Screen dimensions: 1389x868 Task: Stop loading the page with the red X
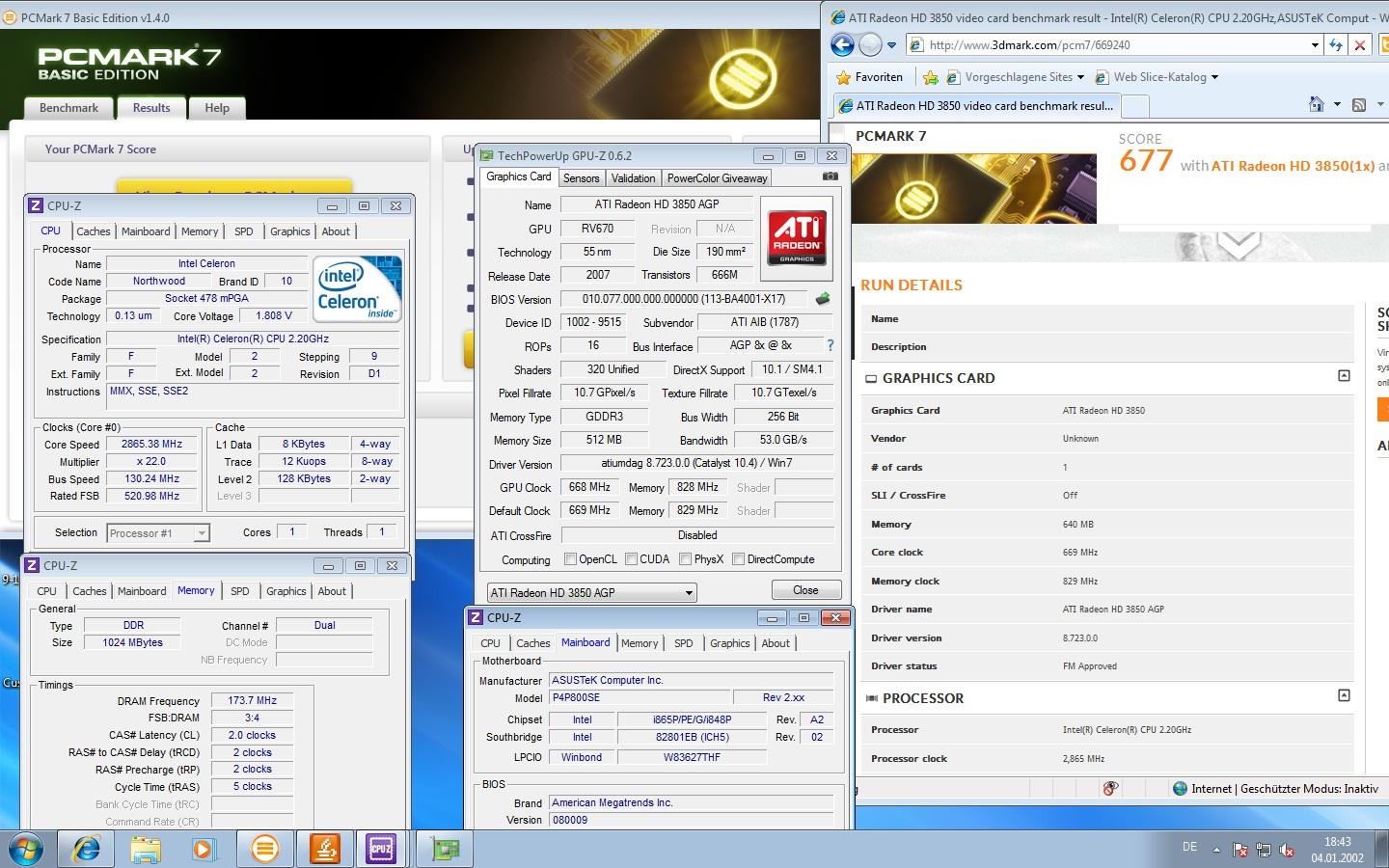[1360, 44]
